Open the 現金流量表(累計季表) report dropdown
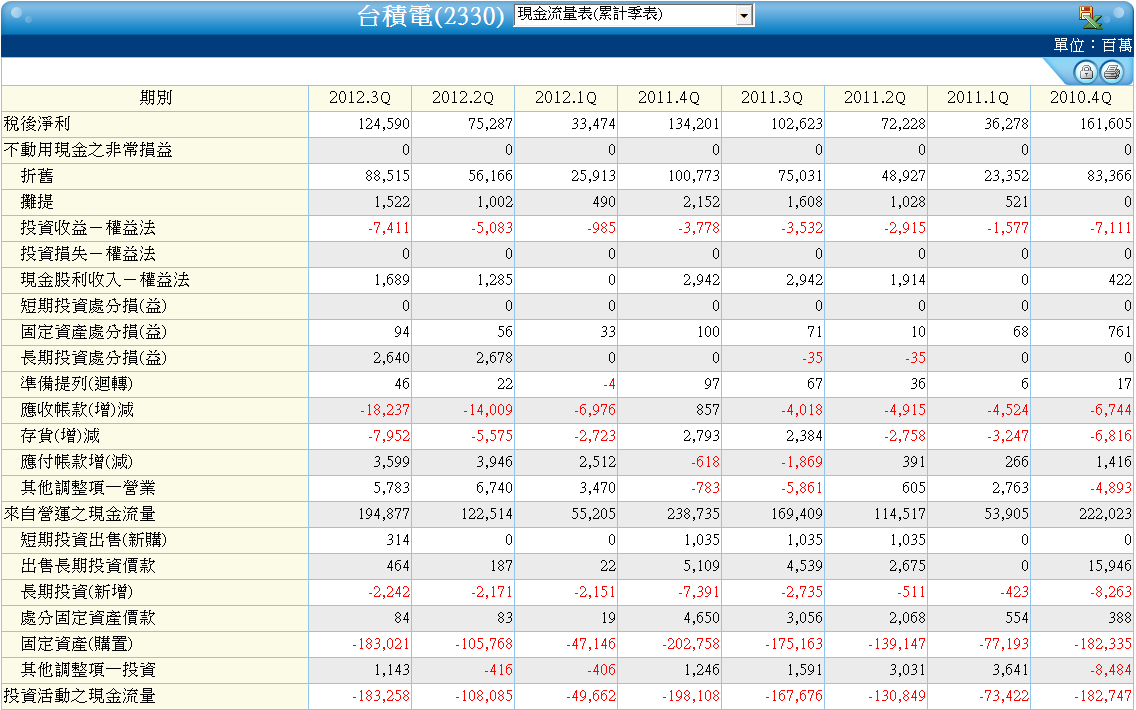This screenshot has height=710, width=1136. [634, 14]
